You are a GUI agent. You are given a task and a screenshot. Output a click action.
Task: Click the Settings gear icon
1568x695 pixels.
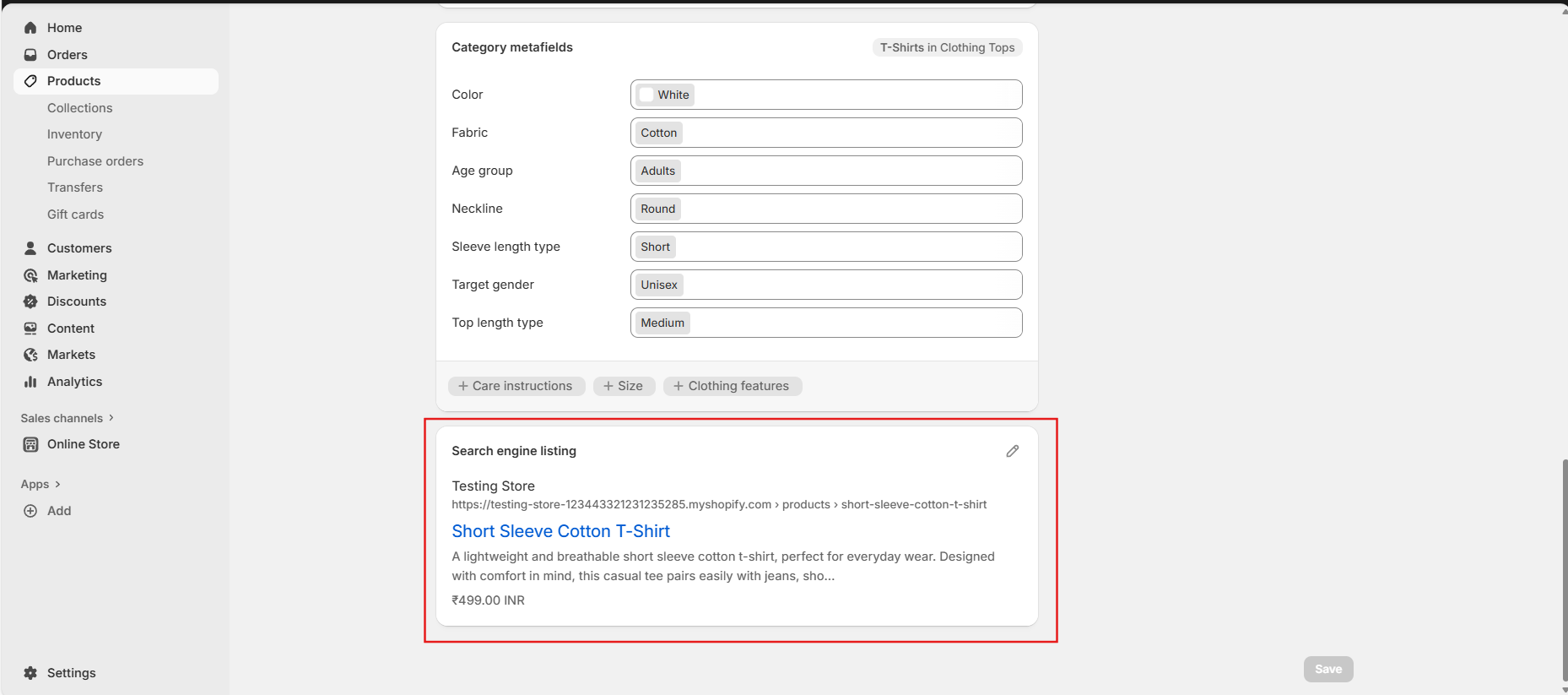(30, 673)
